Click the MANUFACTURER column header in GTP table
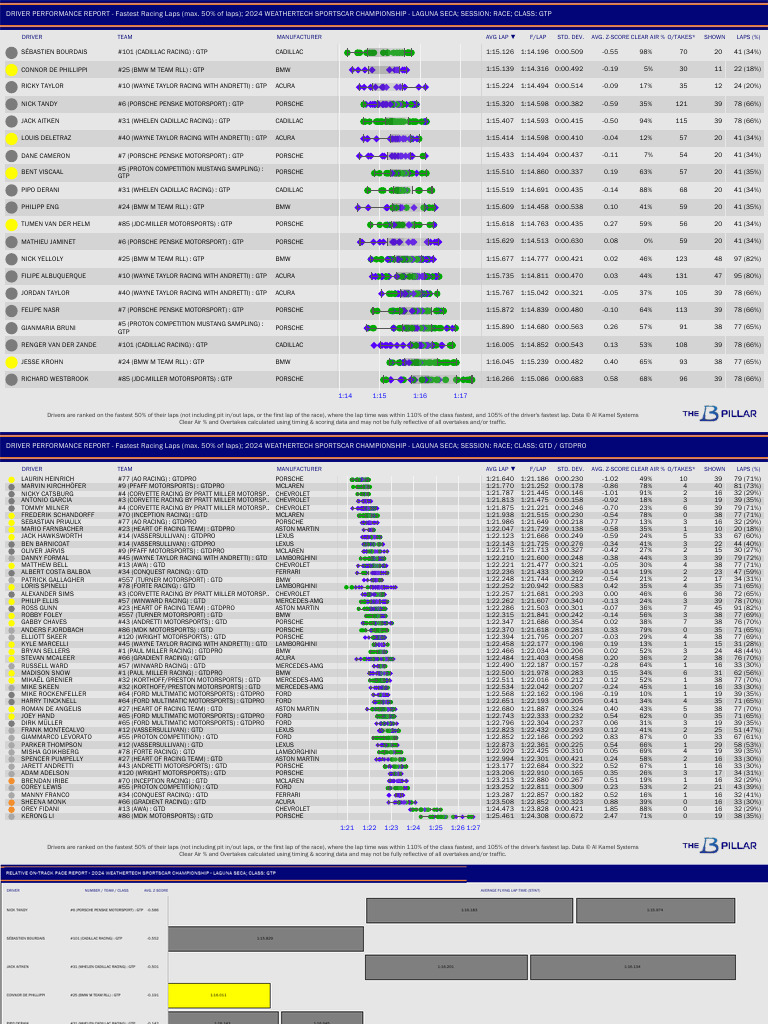The width and height of the screenshot is (768, 1024). pos(299,37)
